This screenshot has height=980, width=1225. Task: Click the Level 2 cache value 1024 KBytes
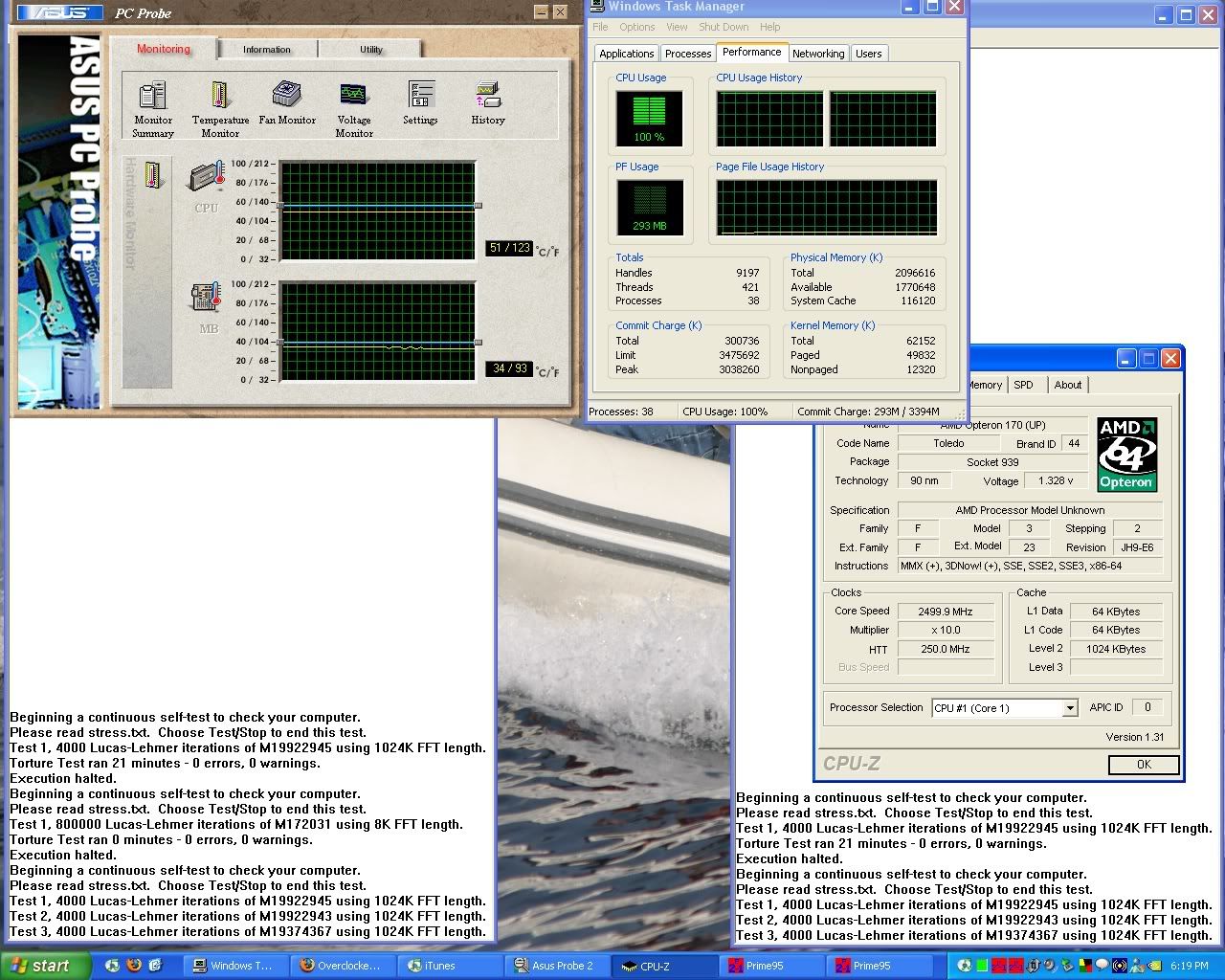point(1116,649)
